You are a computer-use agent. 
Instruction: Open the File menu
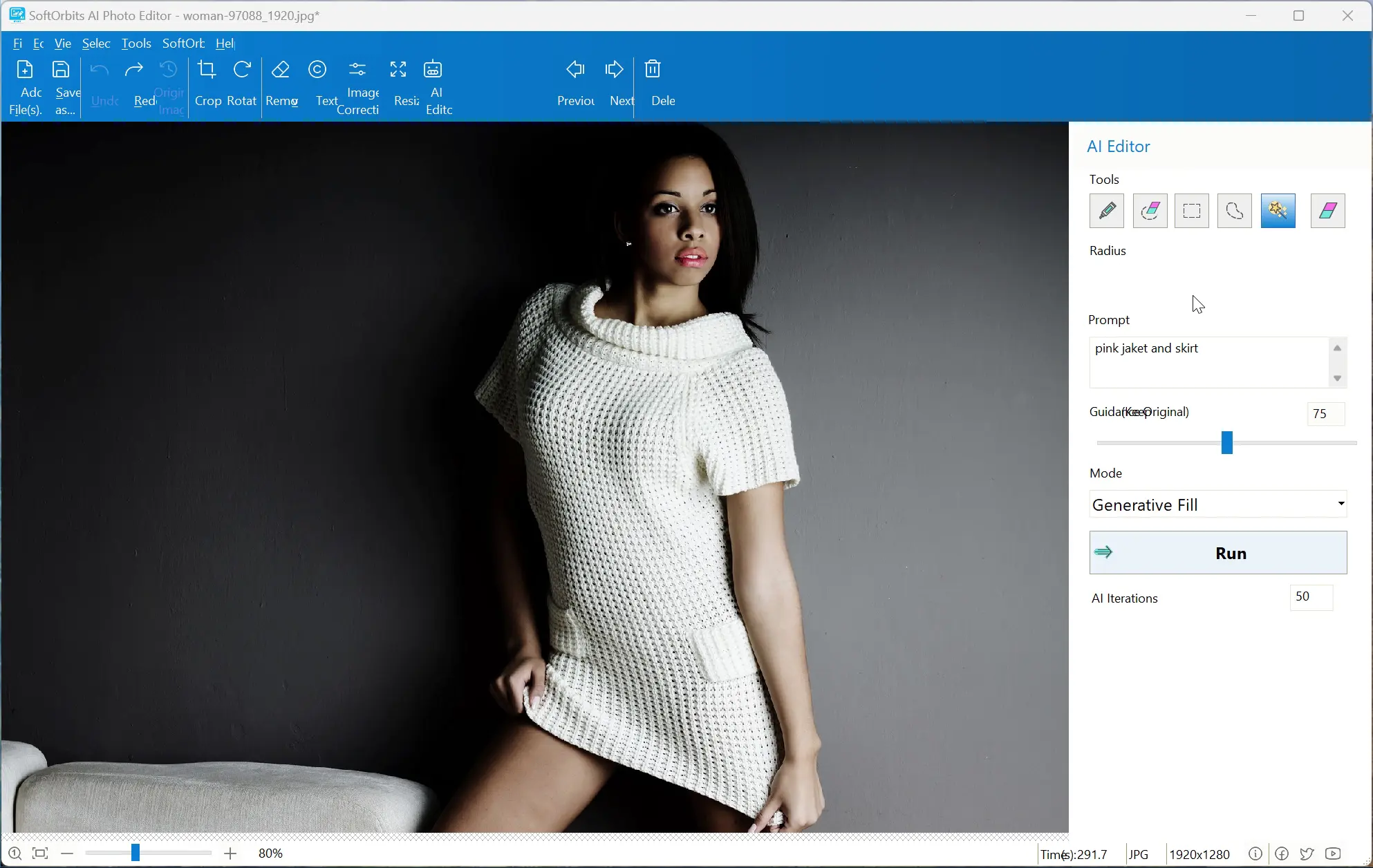tap(17, 43)
